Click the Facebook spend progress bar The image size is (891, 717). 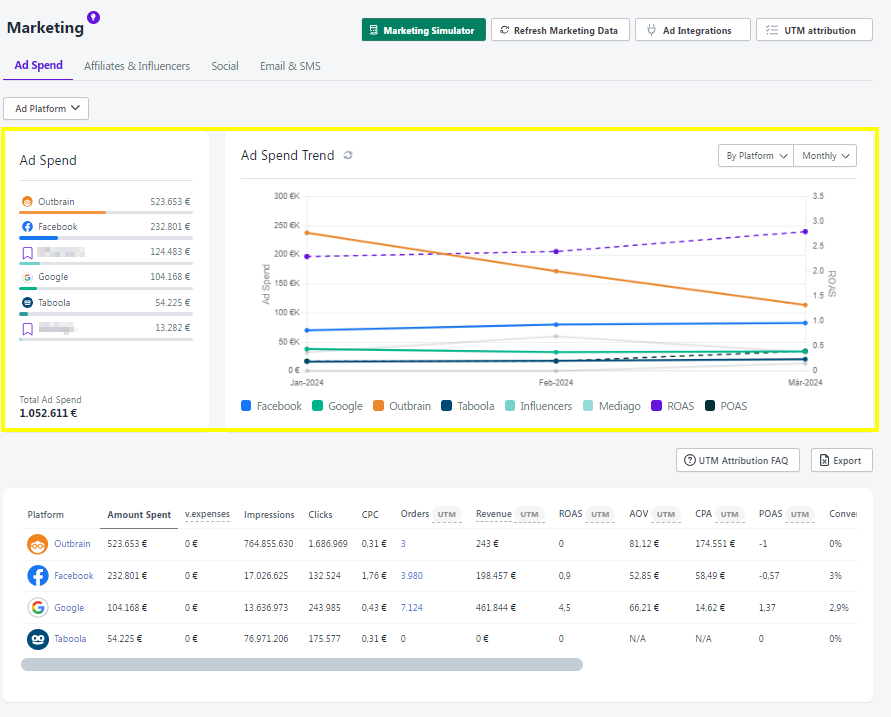click(x=106, y=237)
